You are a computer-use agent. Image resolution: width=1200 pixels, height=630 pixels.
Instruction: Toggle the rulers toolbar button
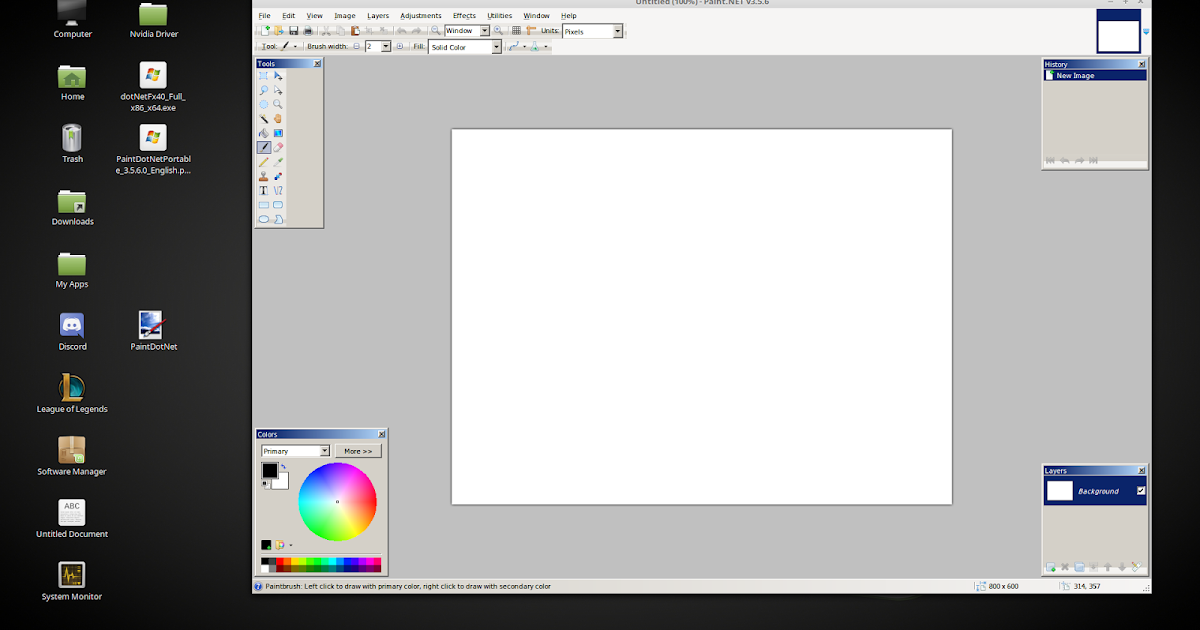coord(531,31)
